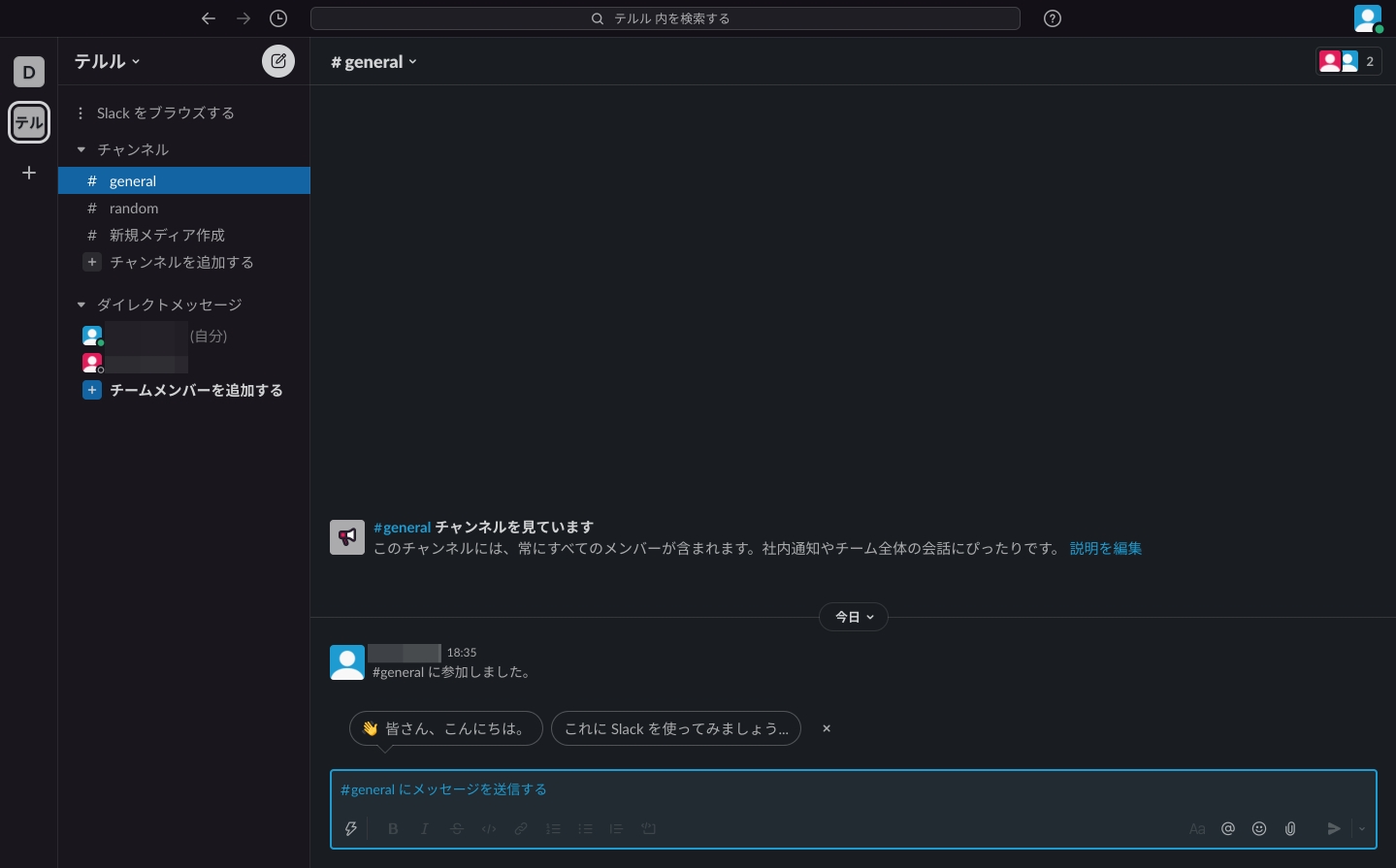Mention someone with @ icon
This screenshot has width=1396, height=868.
point(1228,828)
